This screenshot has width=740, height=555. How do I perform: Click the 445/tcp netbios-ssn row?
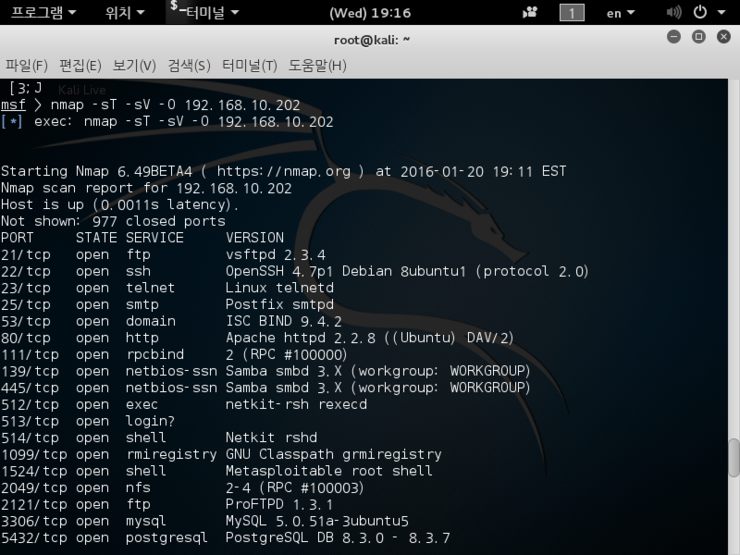pyautogui.click(x=266, y=387)
